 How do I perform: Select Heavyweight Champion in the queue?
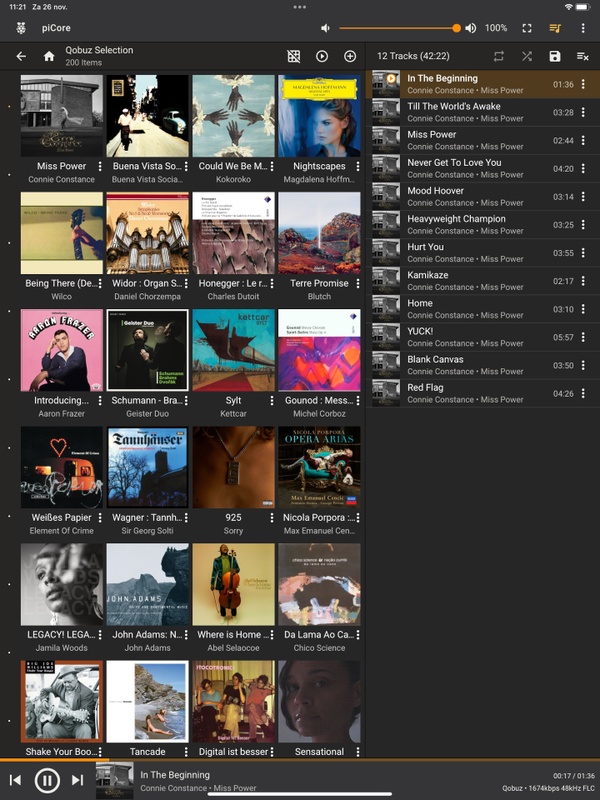[x=483, y=224]
